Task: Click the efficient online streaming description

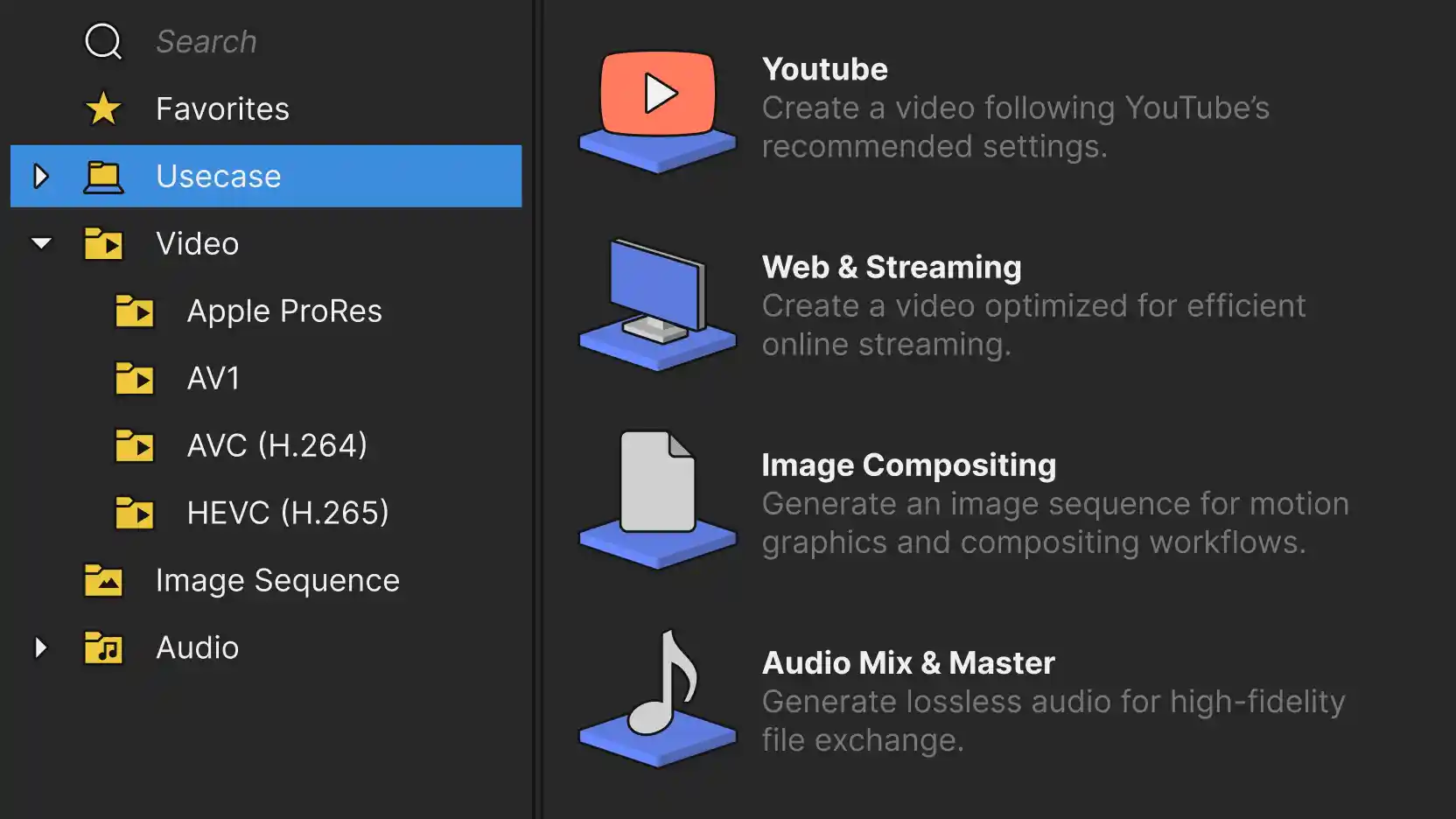Action: click(1034, 325)
